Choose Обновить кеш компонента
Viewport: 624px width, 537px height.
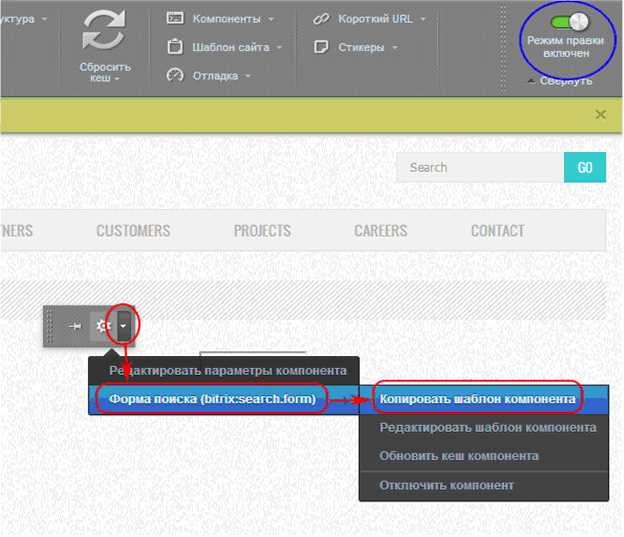pos(484,456)
